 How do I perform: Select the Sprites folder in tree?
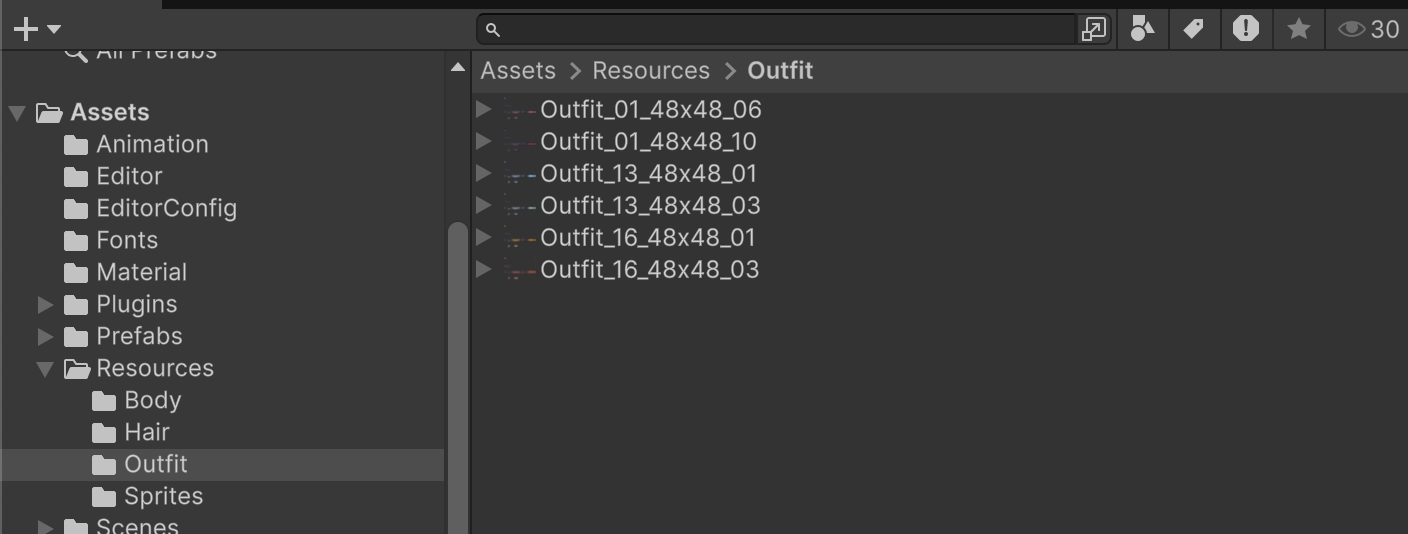coord(163,496)
